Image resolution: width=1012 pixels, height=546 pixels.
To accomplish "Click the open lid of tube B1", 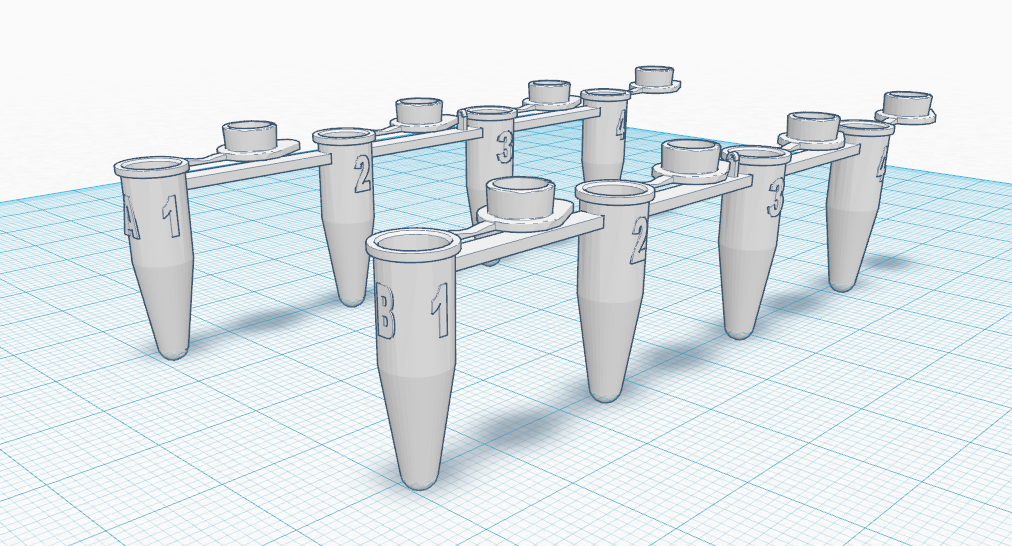I will pos(518,198).
